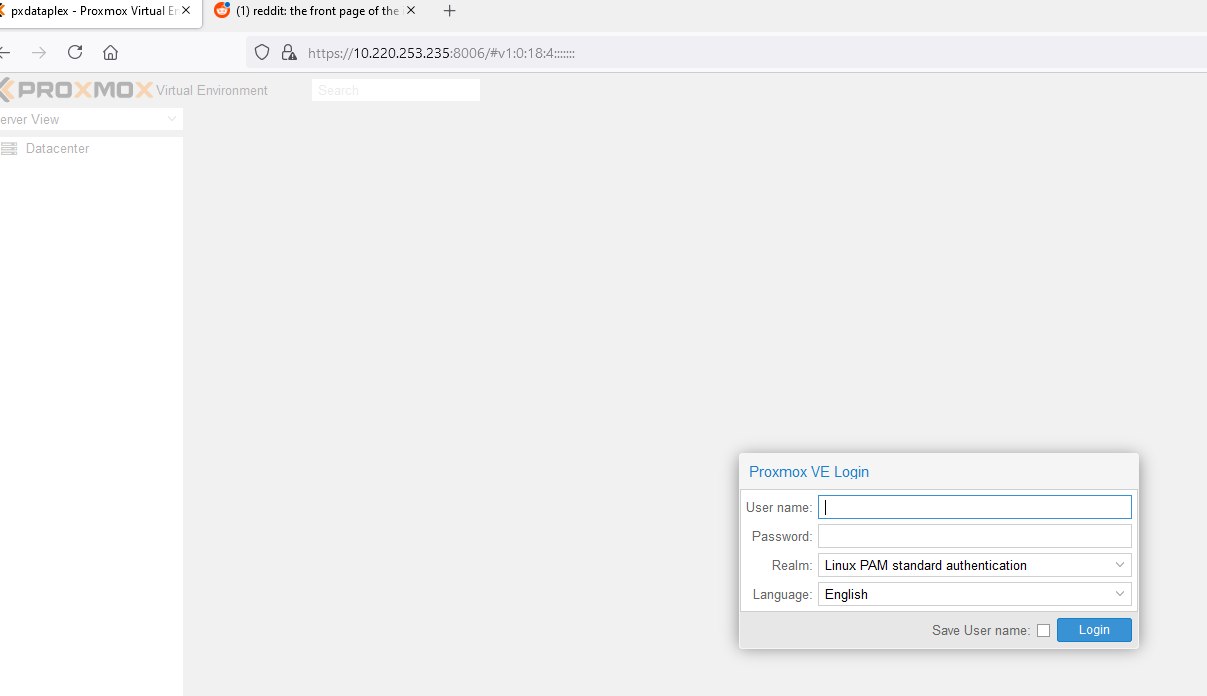
Task: Close the reddit front page tab
Action: [x=411, y=11]
